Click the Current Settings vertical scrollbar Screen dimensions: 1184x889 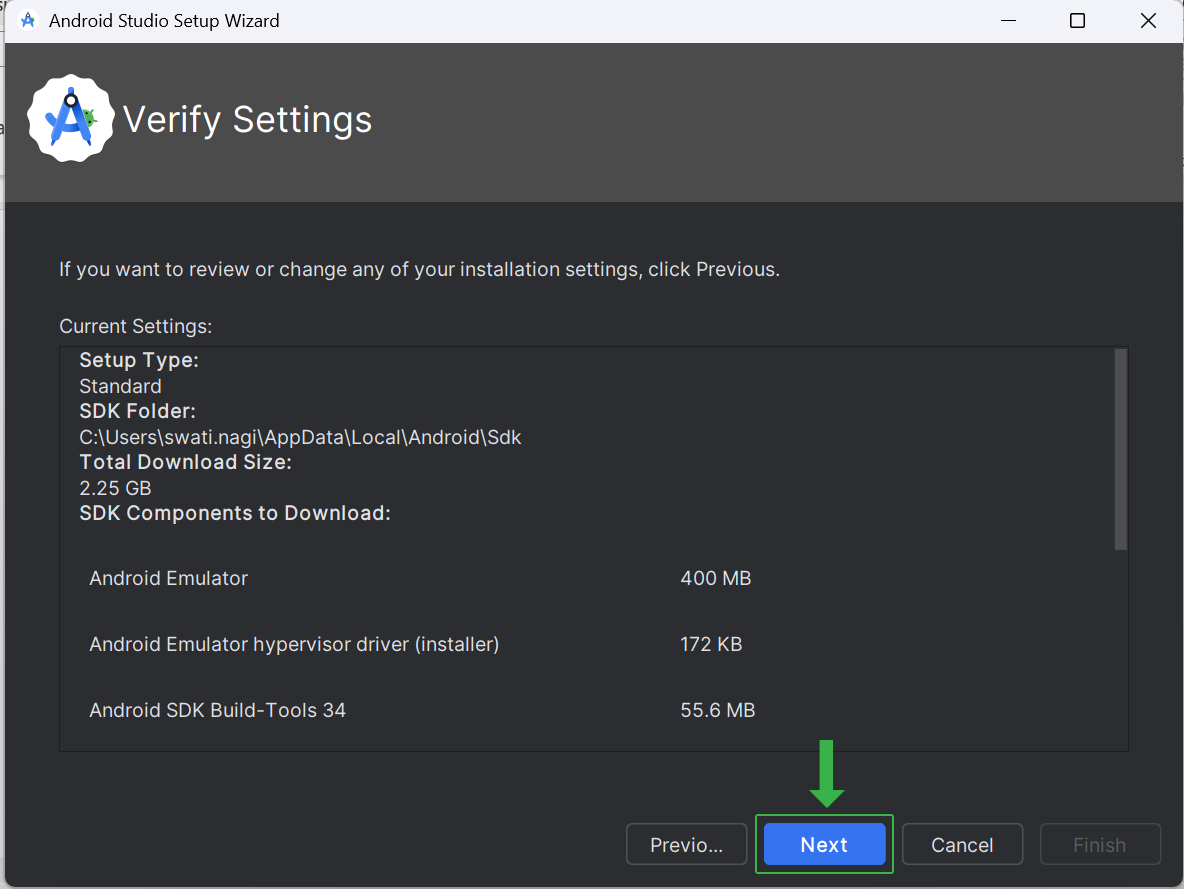coord(1121,449)
